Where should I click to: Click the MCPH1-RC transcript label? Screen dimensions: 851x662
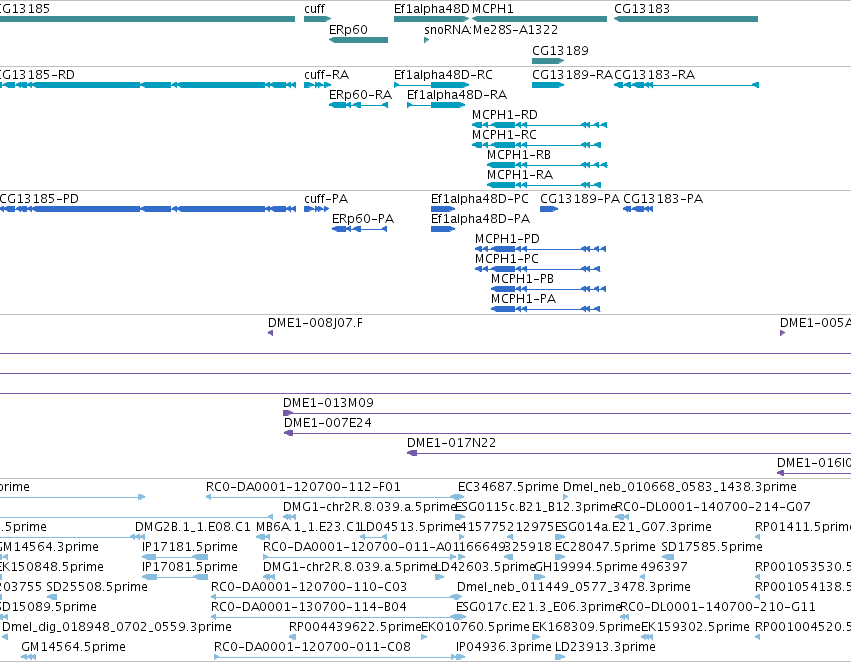[x=504, y=135]
